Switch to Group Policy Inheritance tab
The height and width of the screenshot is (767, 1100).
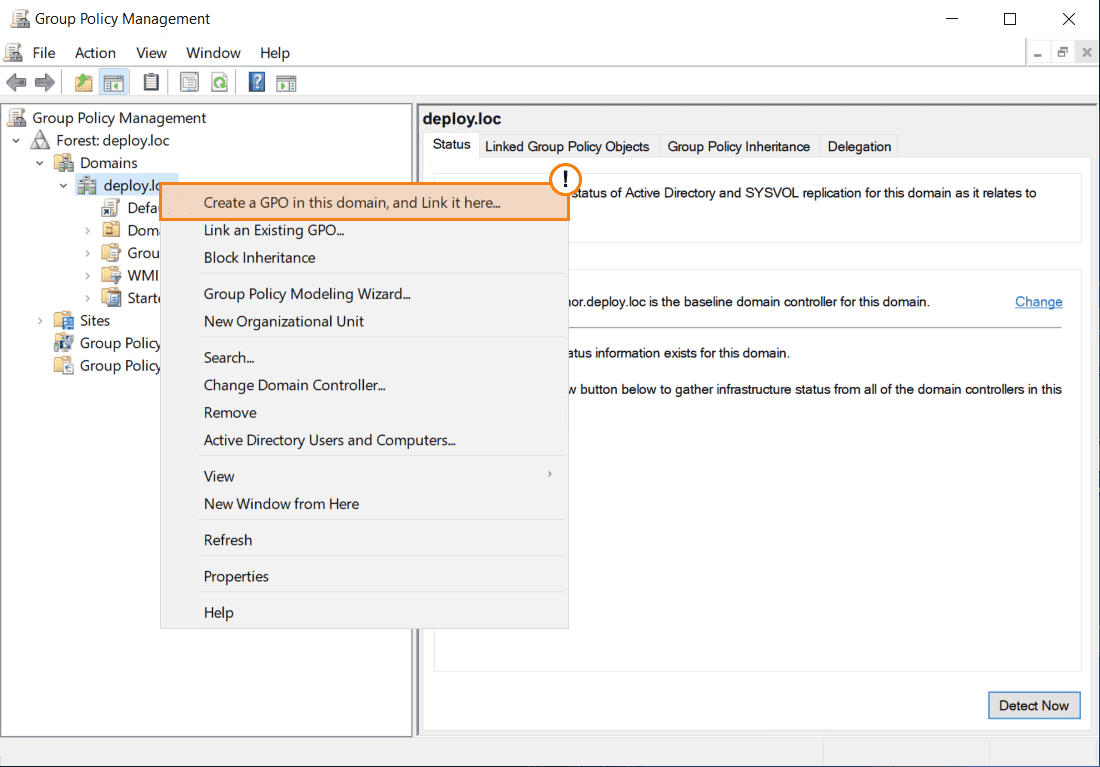(739, 147)
